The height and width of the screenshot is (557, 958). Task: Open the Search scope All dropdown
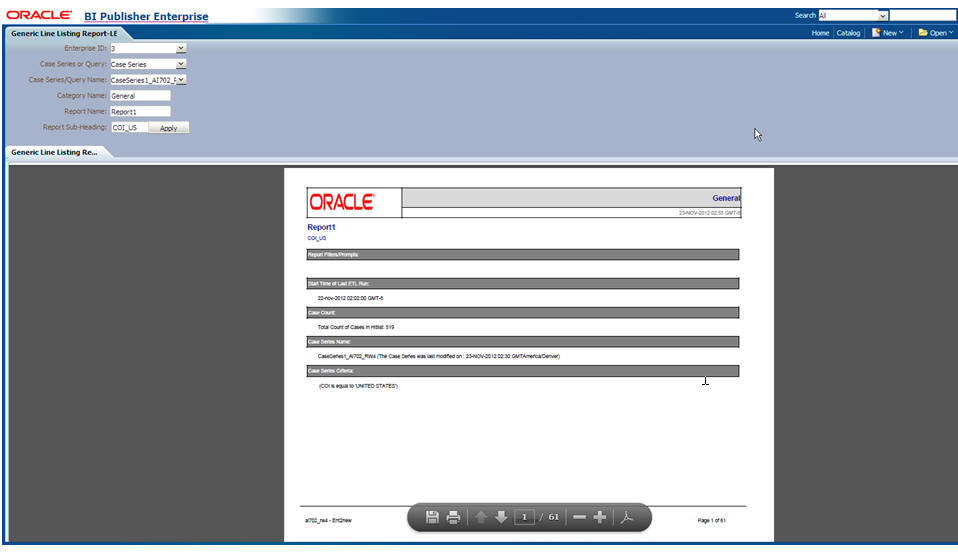(x=883, y=16)
